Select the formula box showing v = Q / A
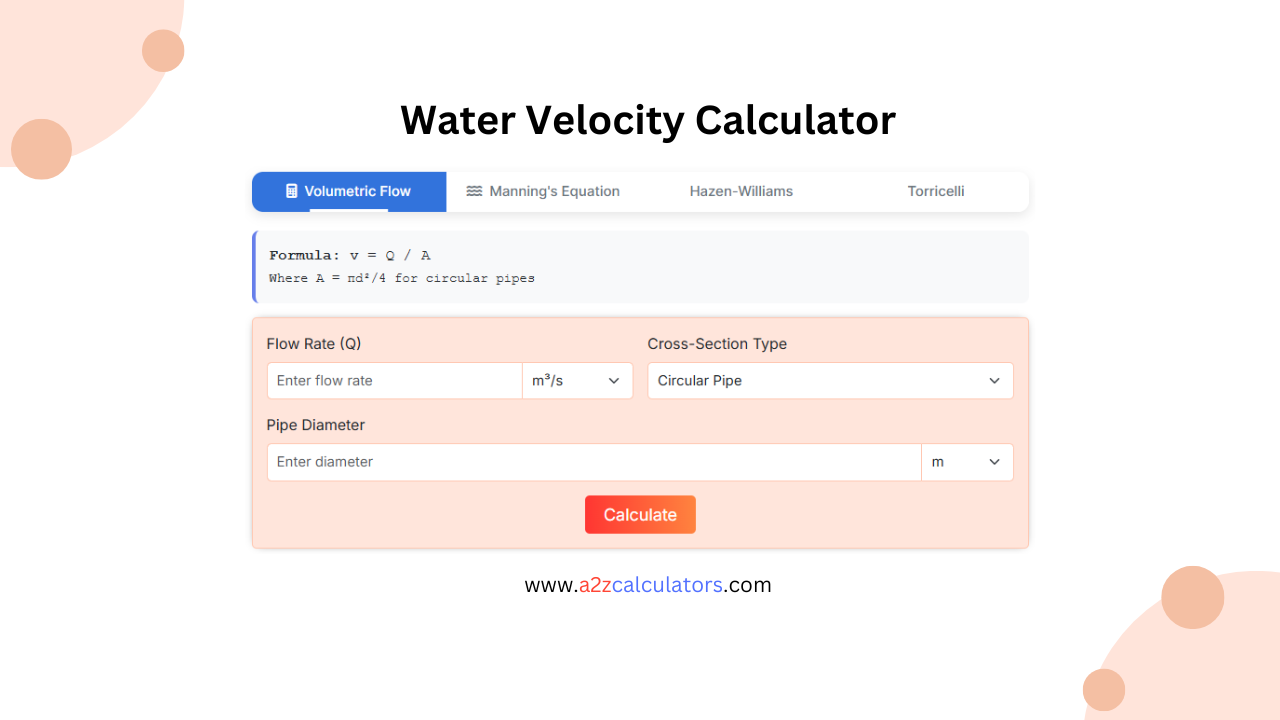 (x=640, y=266)
